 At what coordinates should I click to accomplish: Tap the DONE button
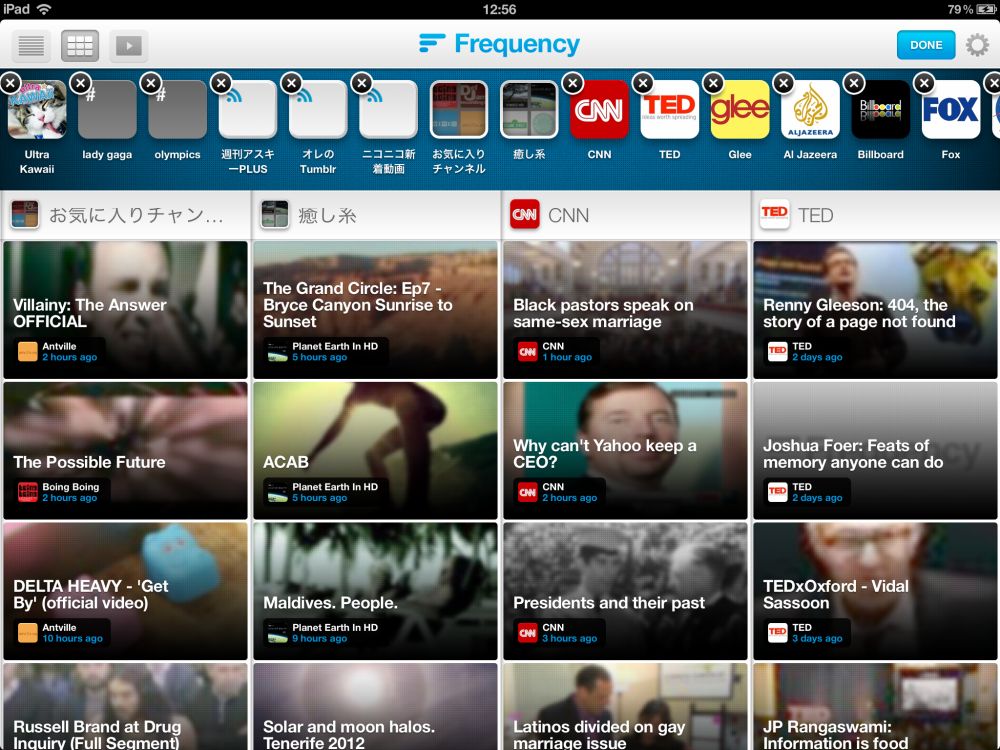[926, 45]
